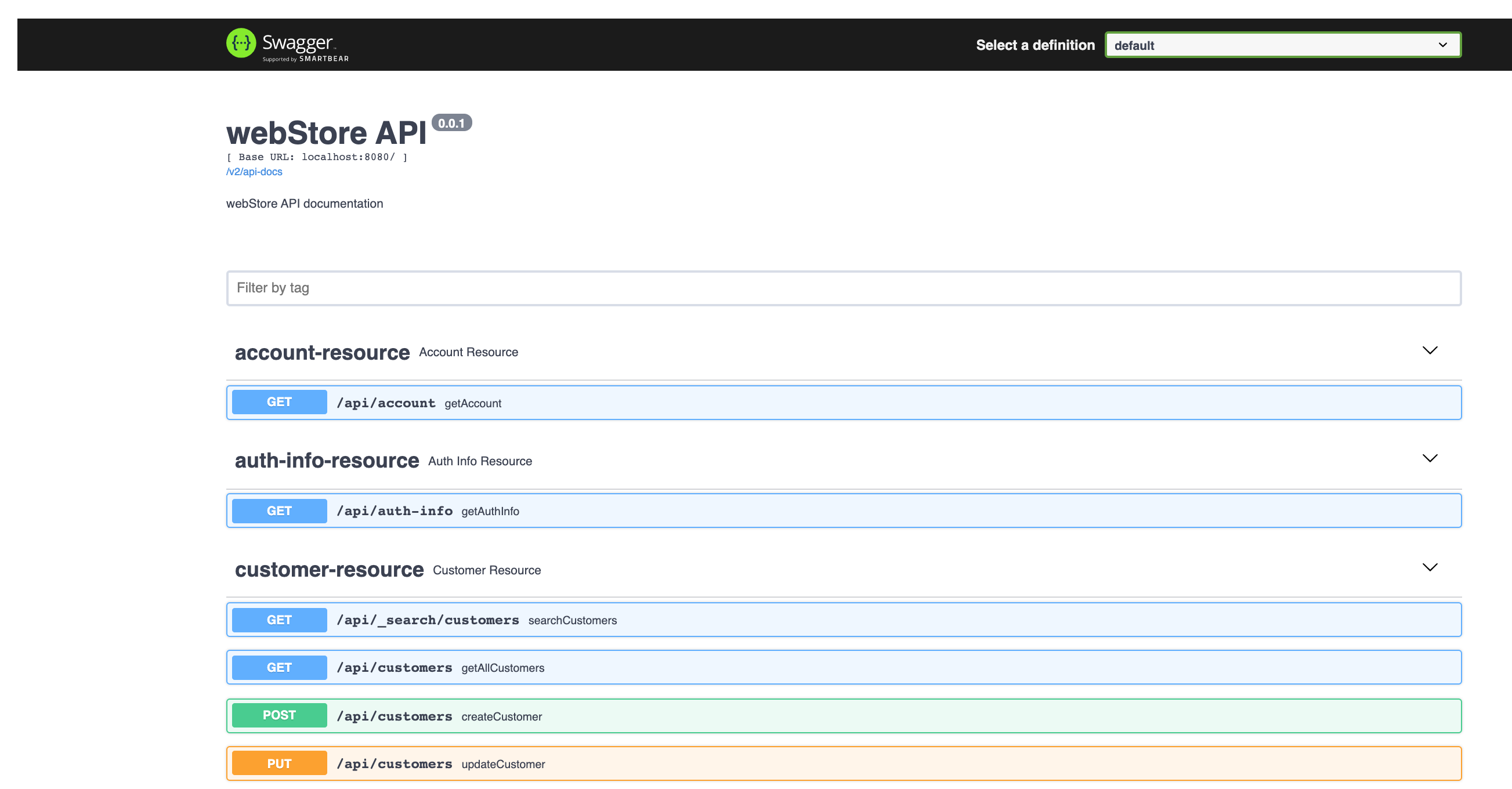Click the auth-info-resource tag heading
The height and width of the screenshot is (789, 1512).
pos(327,461)
